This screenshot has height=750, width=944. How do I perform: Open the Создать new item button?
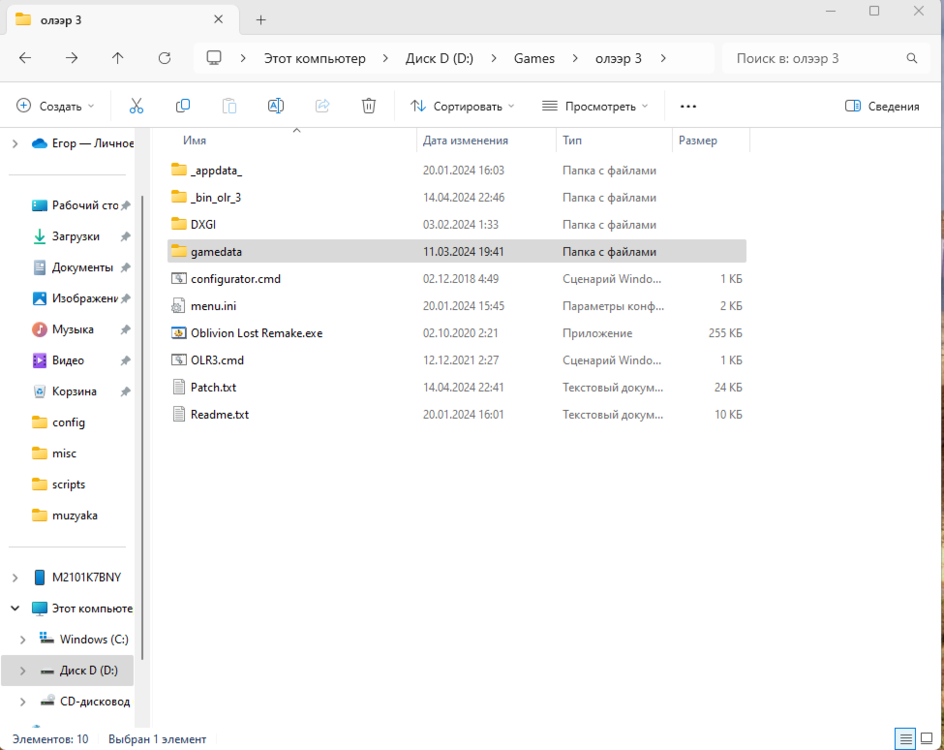[x=55, y=106]
